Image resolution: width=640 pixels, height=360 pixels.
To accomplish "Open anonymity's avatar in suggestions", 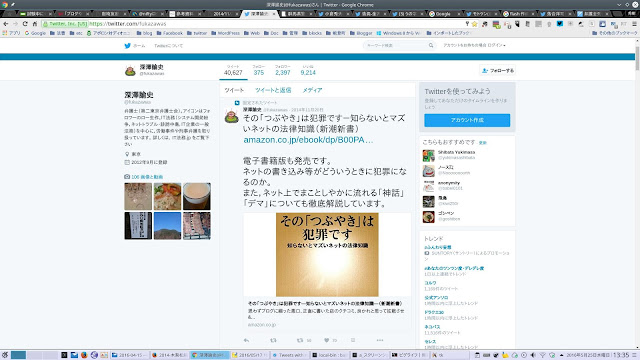I will [429, 187].
